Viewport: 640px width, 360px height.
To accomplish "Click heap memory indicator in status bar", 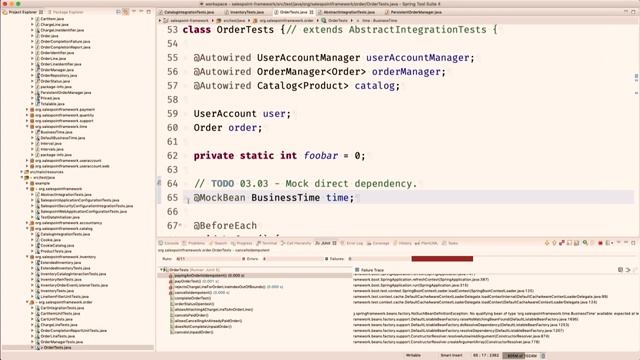I will pos(522,356).
